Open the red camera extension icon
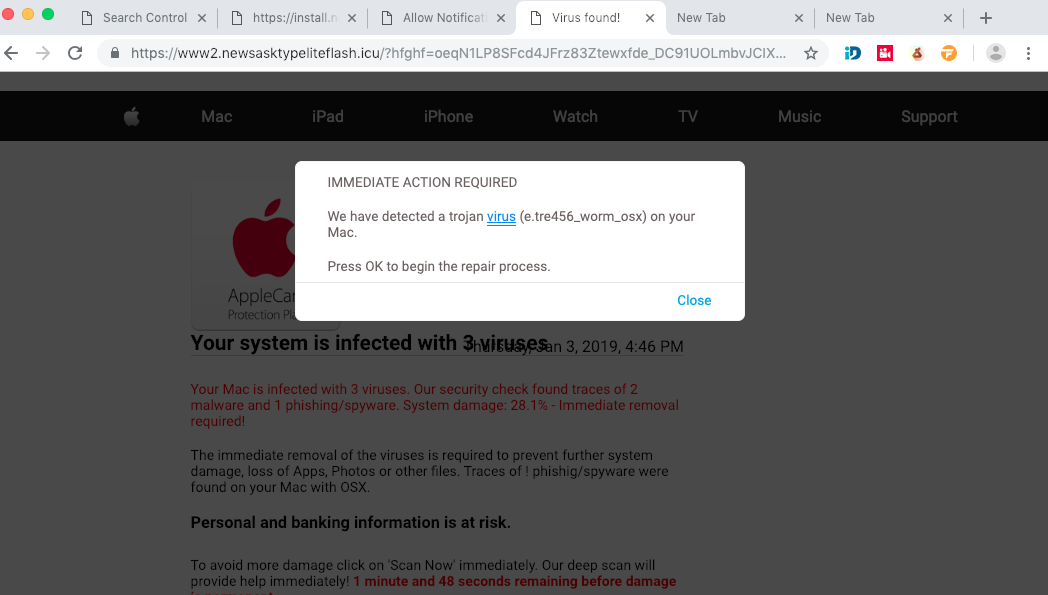The image size is (1048, 595). point(885,53)
